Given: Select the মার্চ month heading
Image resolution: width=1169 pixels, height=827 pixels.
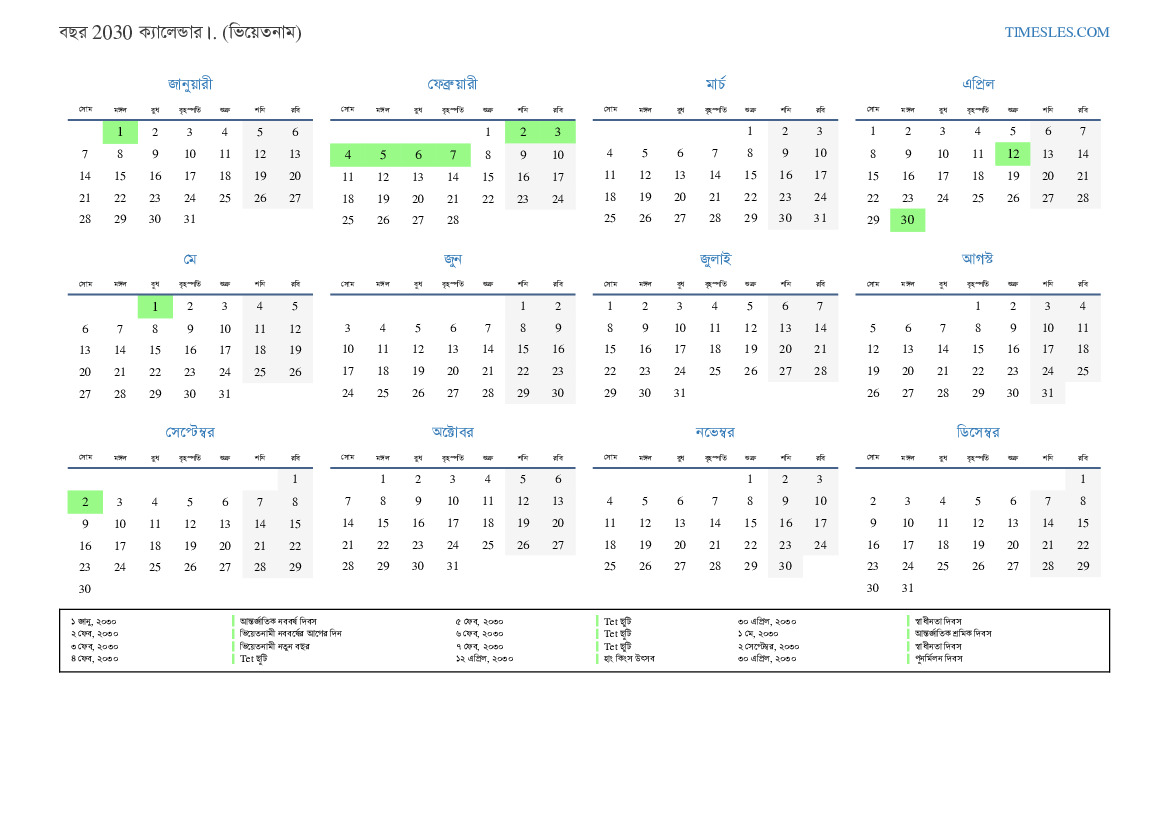Looking at the screenshot, I should pos(715,84).
